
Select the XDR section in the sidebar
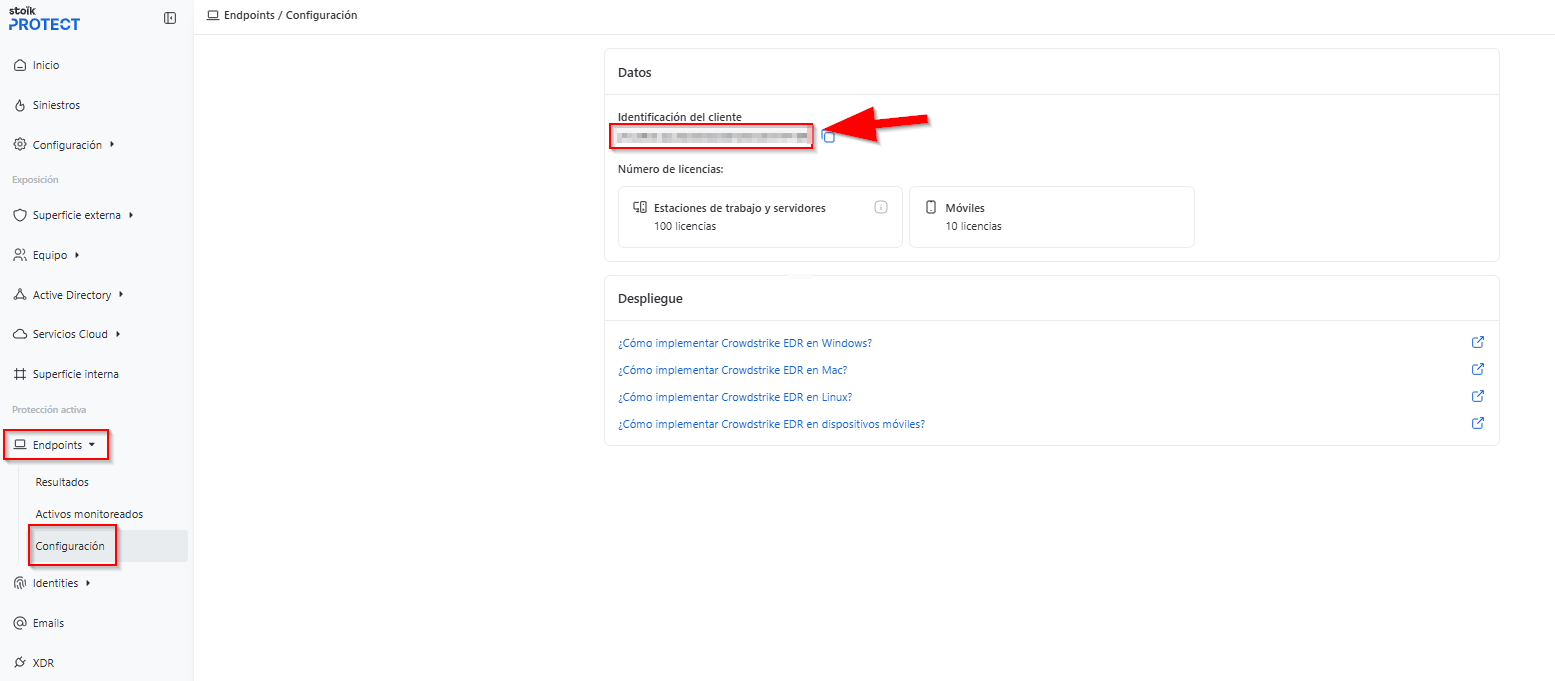tap(44, 662)
